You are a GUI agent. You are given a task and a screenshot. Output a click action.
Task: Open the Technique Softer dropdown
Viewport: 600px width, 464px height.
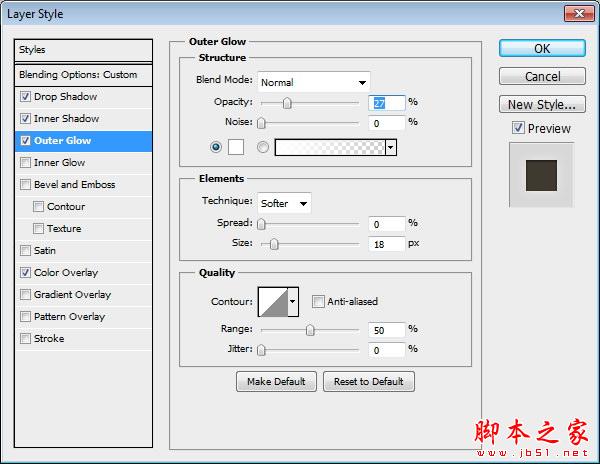pos(284,203)
